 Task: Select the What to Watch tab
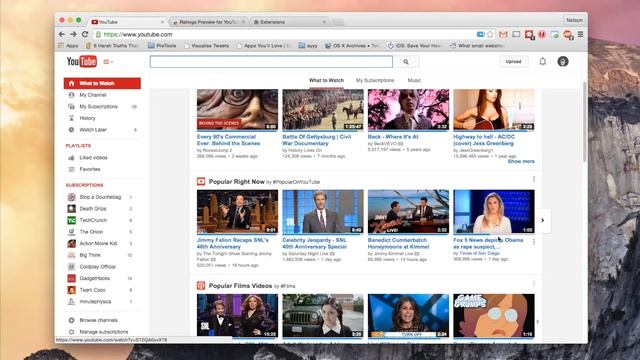point(326,80)
